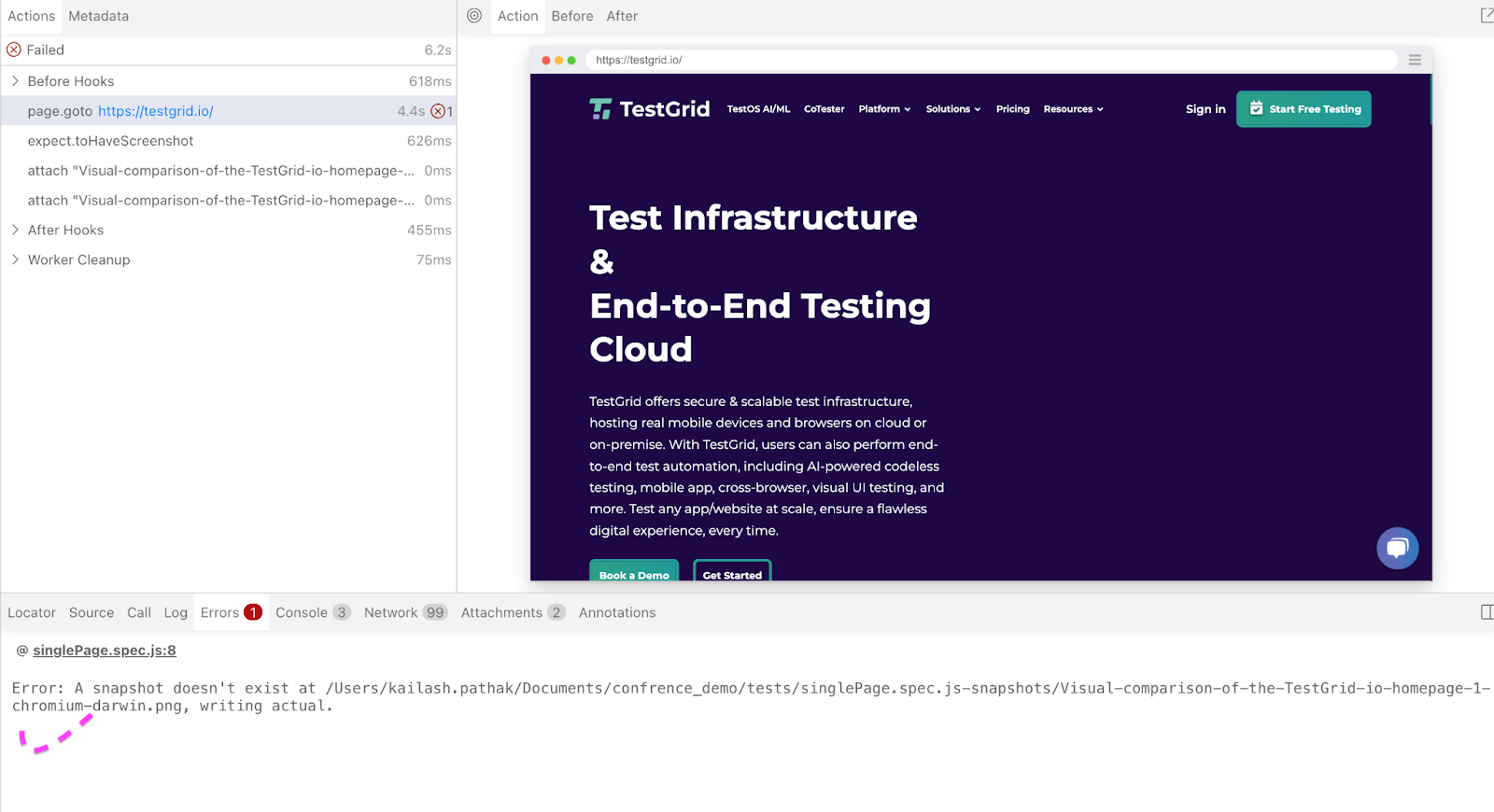Click the red errors count badge
Screen dimensions: 1494x812
[253, 612]
